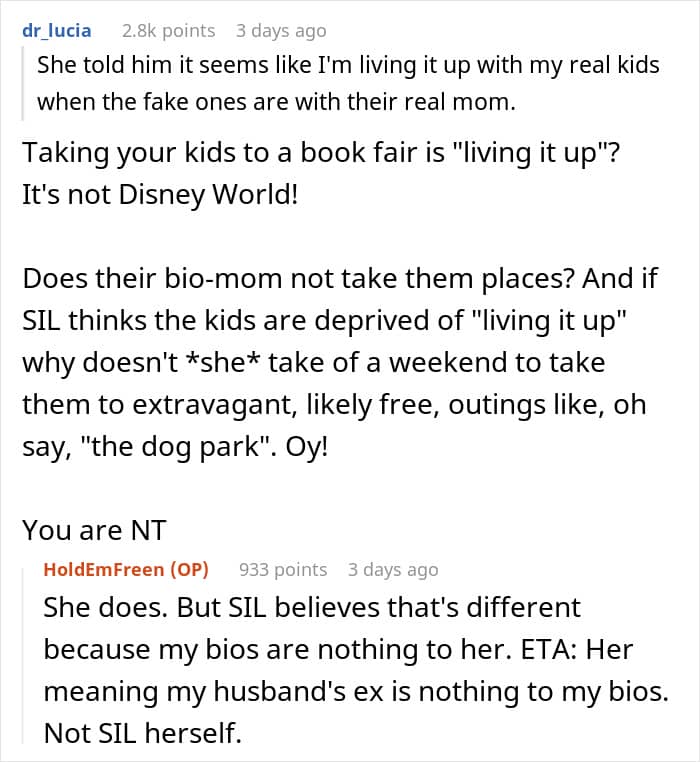Click the 2.8k points score
Image resolution: width=700 pixels, height=762 pixels.
coord(168,31)
